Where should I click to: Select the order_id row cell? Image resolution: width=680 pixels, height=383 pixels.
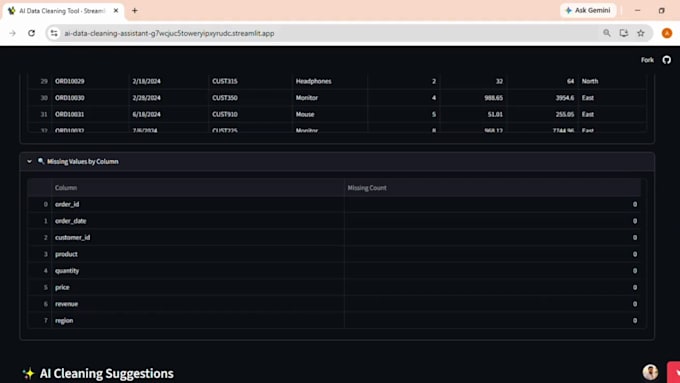point(198,204)
